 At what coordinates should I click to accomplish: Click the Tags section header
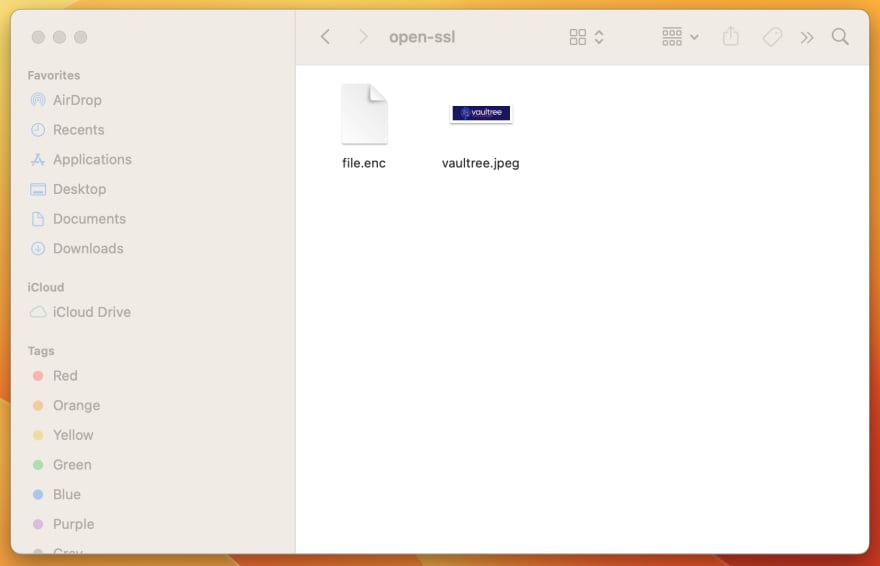point(41,351)
